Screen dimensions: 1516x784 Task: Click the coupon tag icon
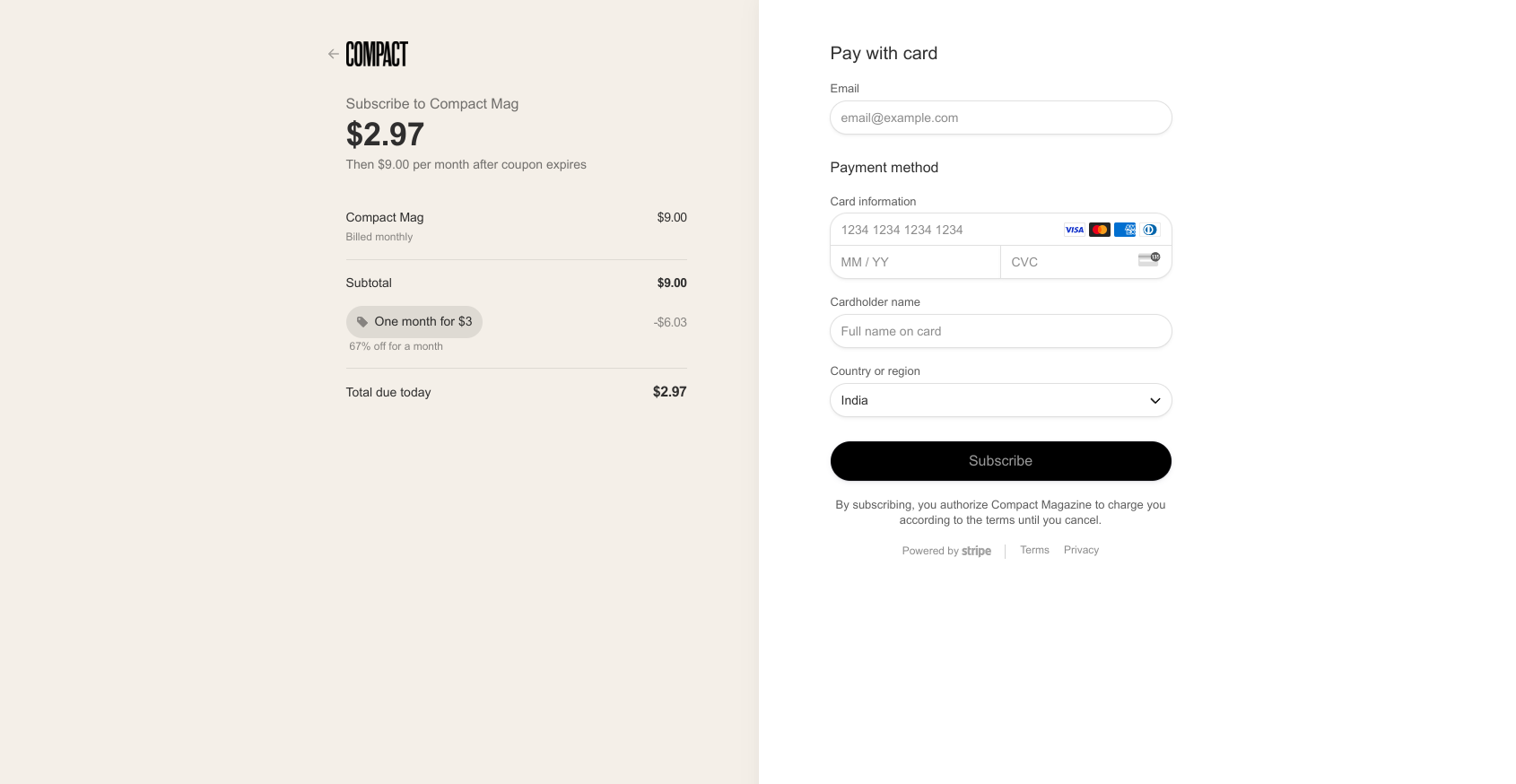(362, 322)
